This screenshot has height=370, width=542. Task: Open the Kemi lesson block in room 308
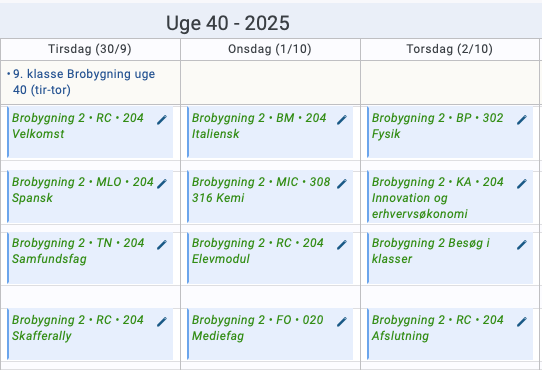pos(270,196)
